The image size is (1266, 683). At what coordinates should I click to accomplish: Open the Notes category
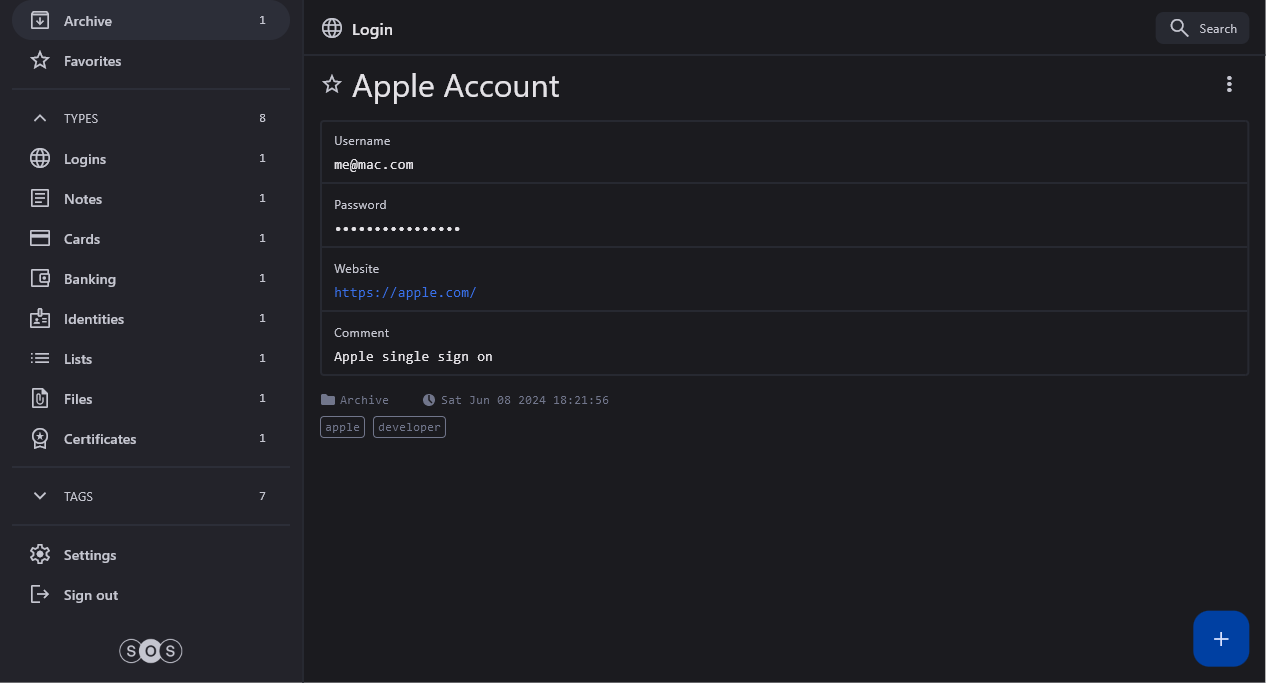[x=83, y=199]
